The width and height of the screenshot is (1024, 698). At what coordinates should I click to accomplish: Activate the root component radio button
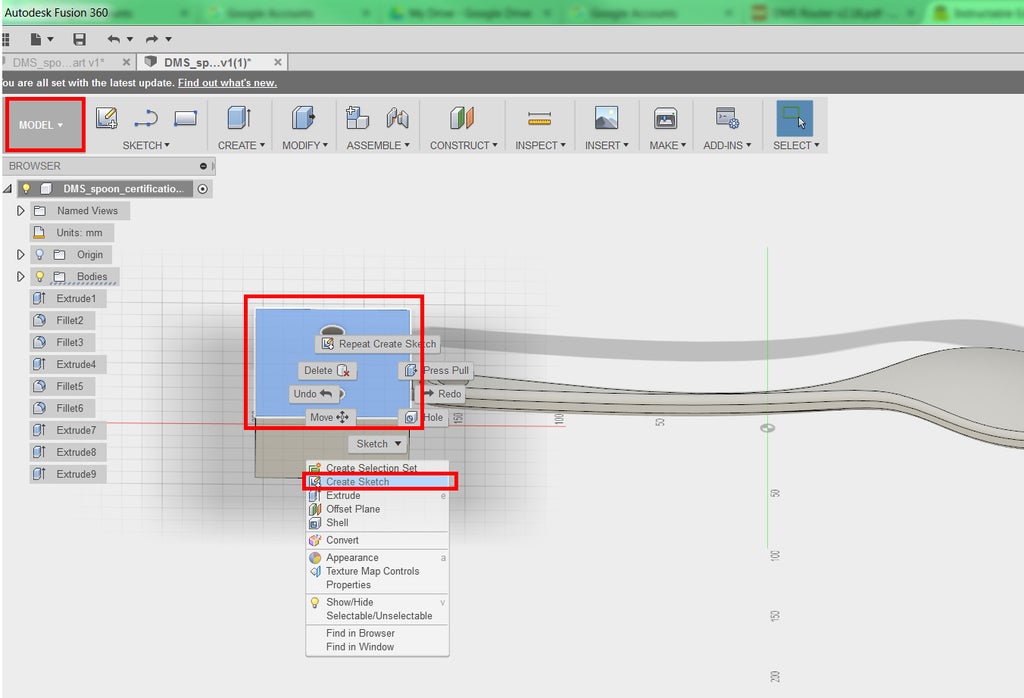203,189
